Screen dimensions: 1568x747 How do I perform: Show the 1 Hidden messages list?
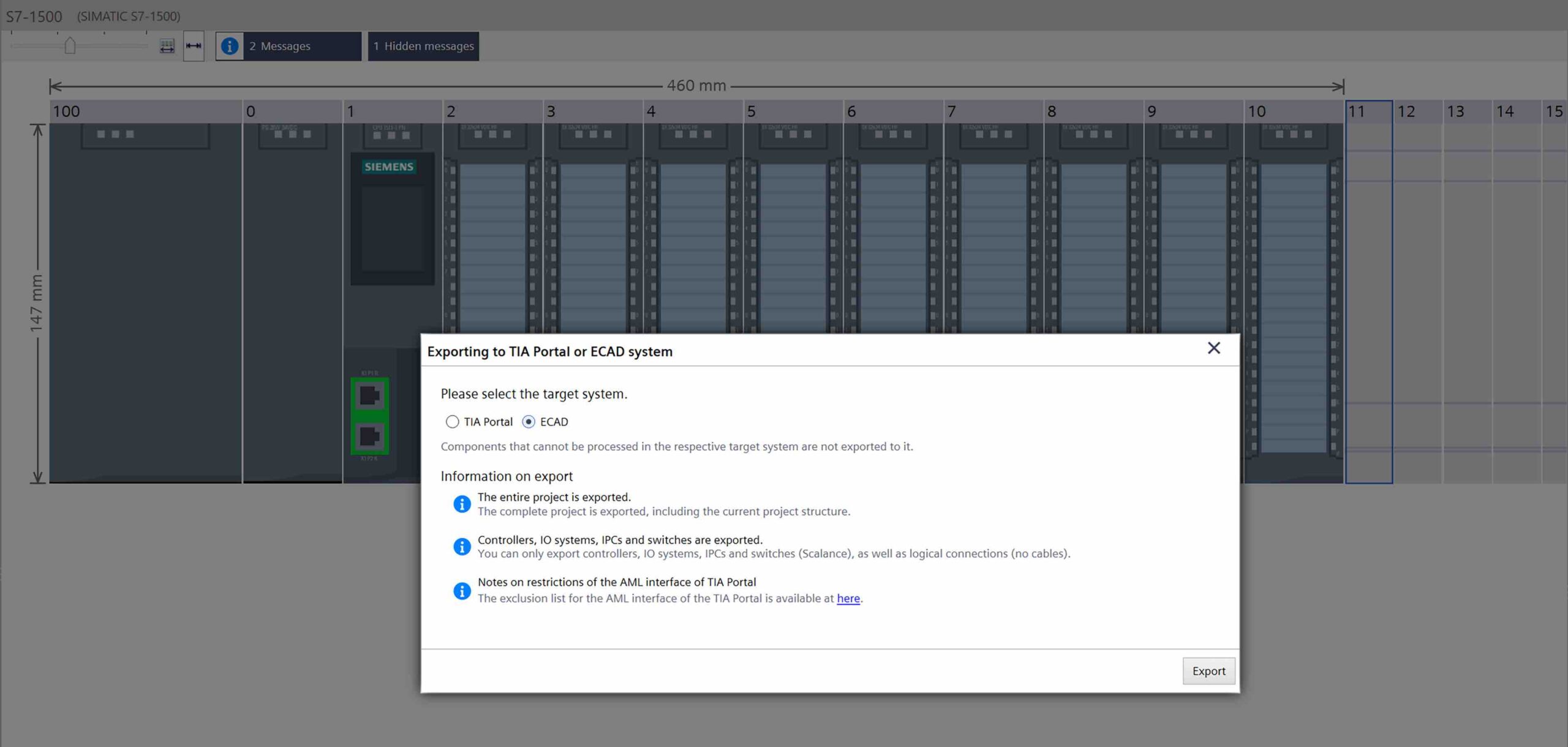tap(423, 46)
